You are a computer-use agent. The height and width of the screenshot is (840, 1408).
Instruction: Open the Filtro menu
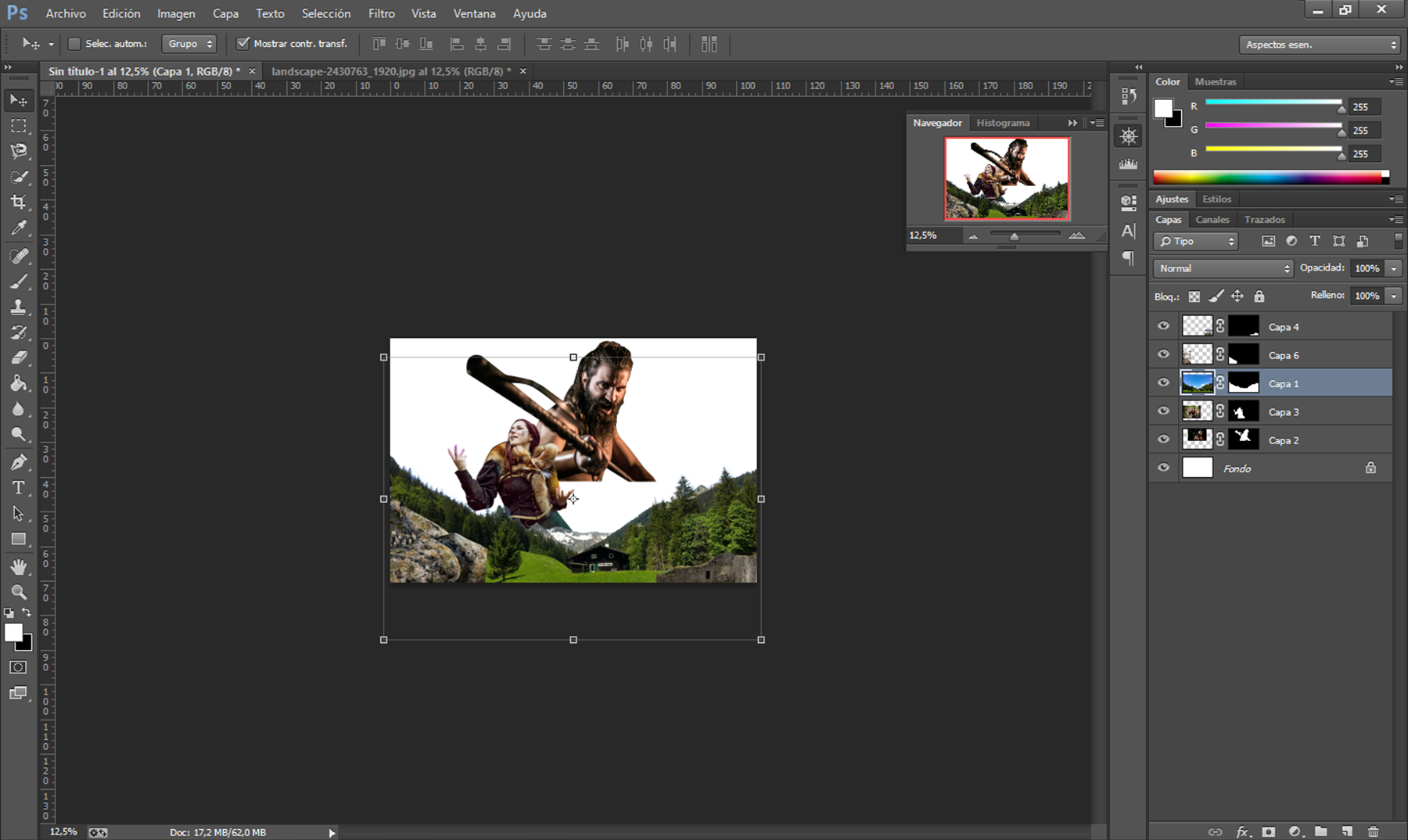tap(382, 13)
